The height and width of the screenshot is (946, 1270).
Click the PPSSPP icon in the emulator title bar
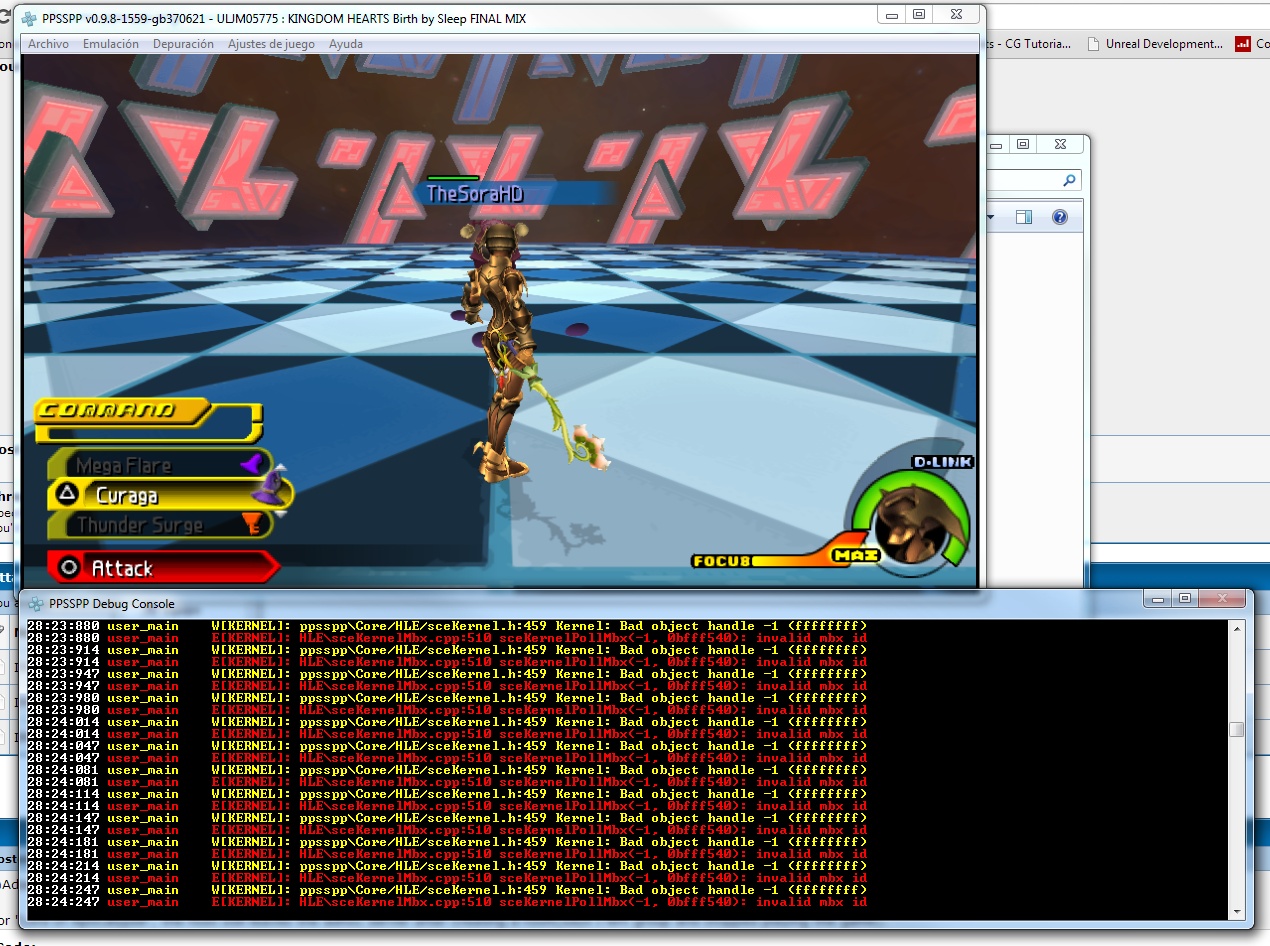(29, 18)
